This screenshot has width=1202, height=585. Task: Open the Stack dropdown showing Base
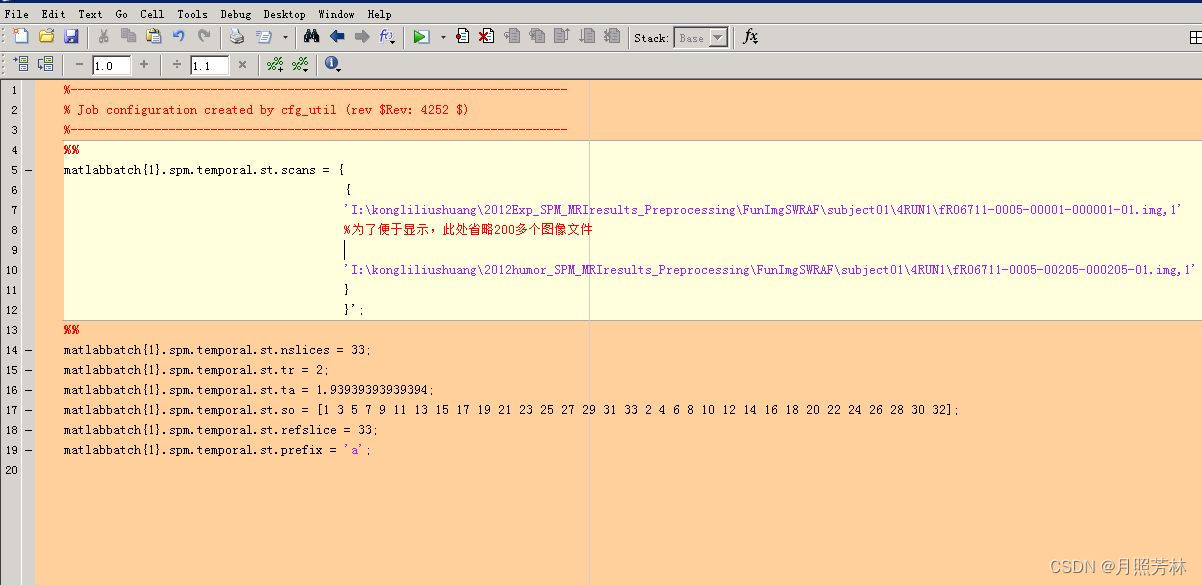700,37
